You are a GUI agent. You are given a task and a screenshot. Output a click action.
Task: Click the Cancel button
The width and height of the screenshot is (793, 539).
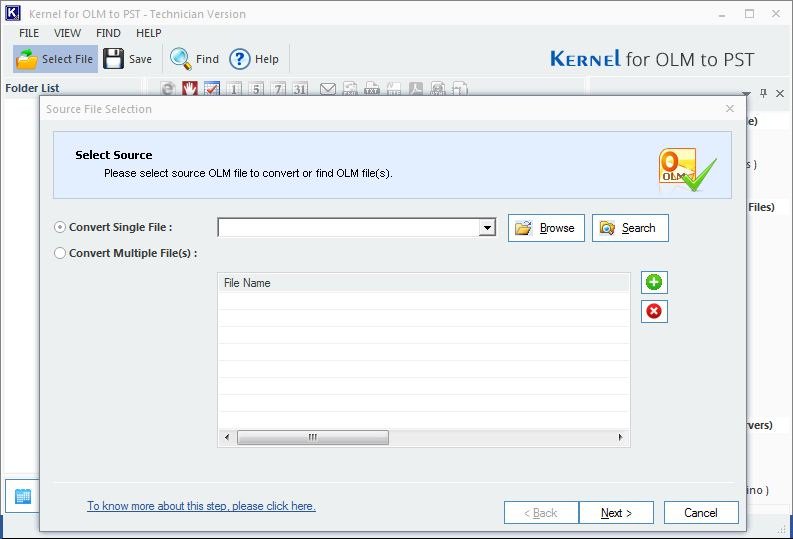(701, 513)
